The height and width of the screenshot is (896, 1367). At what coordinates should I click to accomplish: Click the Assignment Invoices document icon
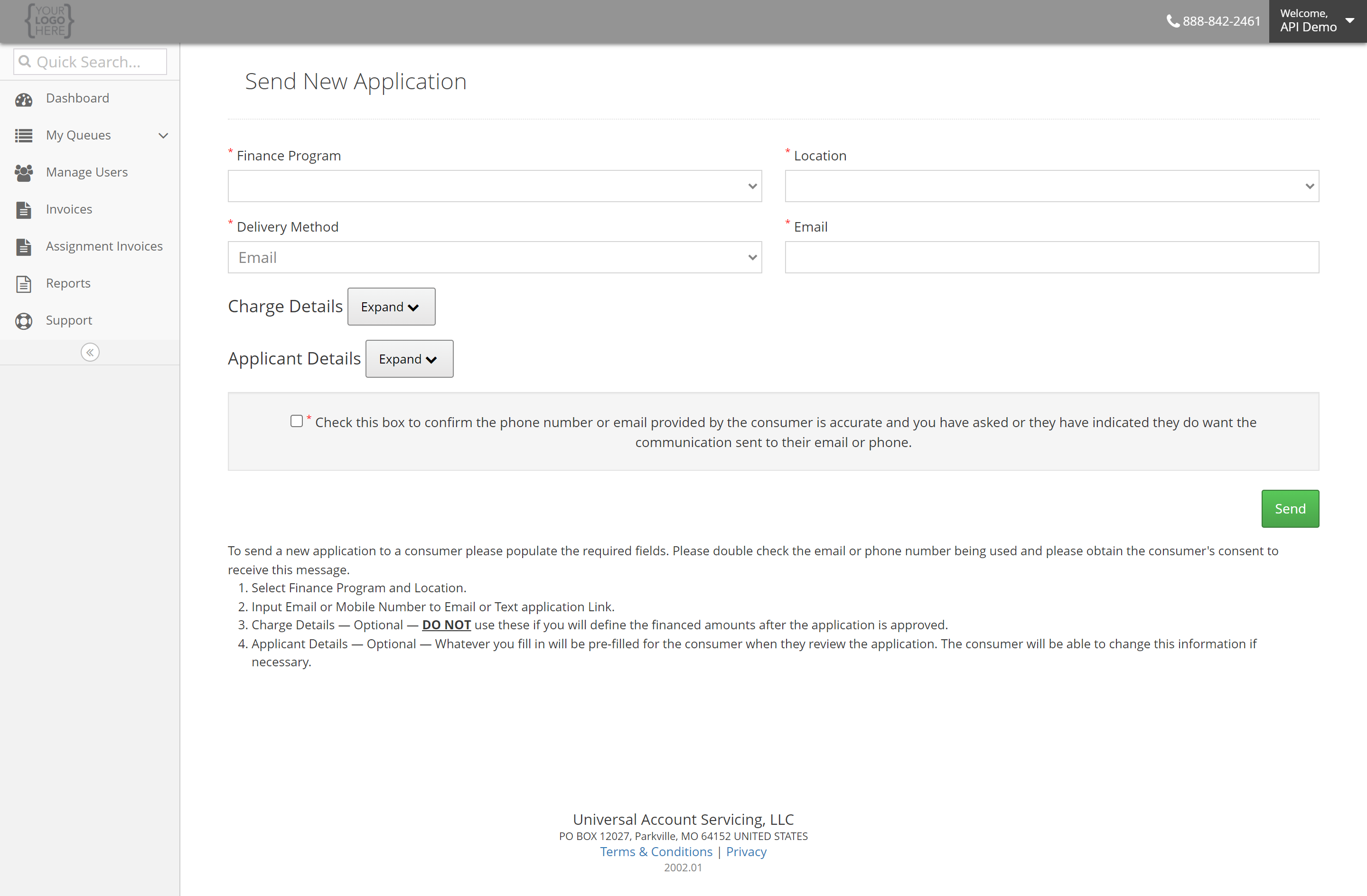pos(24,247)
